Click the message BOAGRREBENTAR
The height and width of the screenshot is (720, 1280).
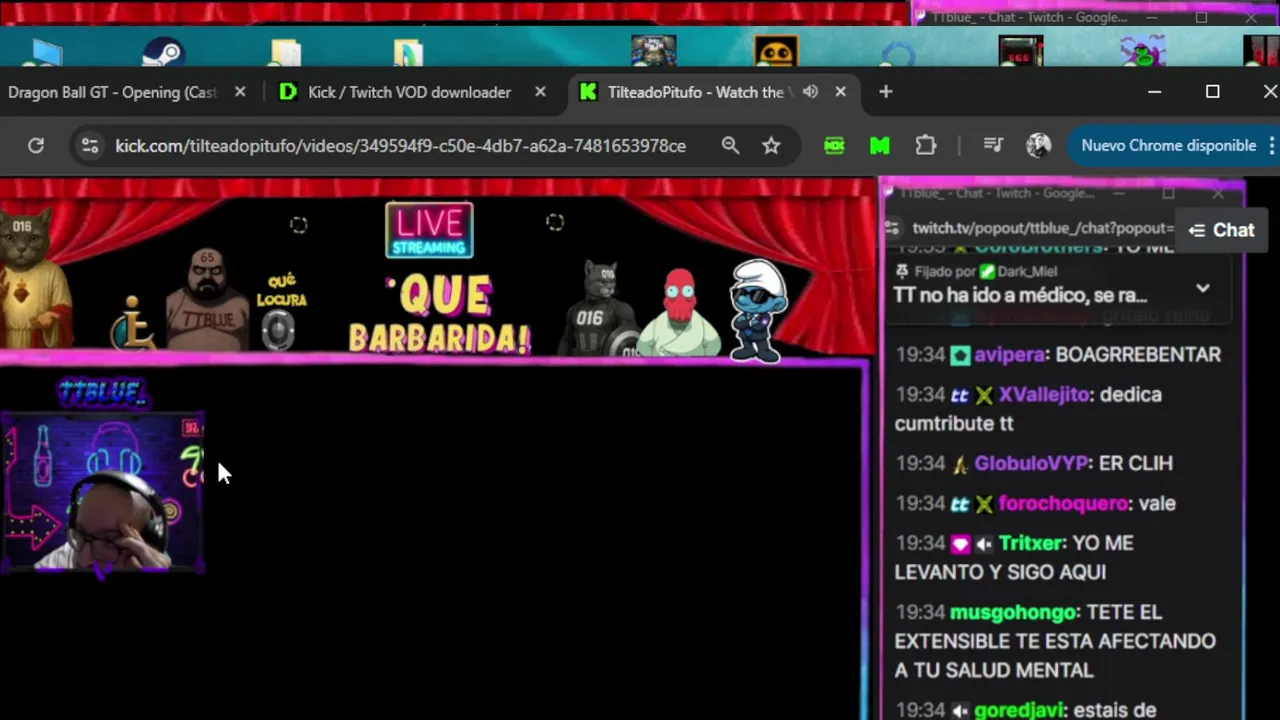click(1138, 355)
